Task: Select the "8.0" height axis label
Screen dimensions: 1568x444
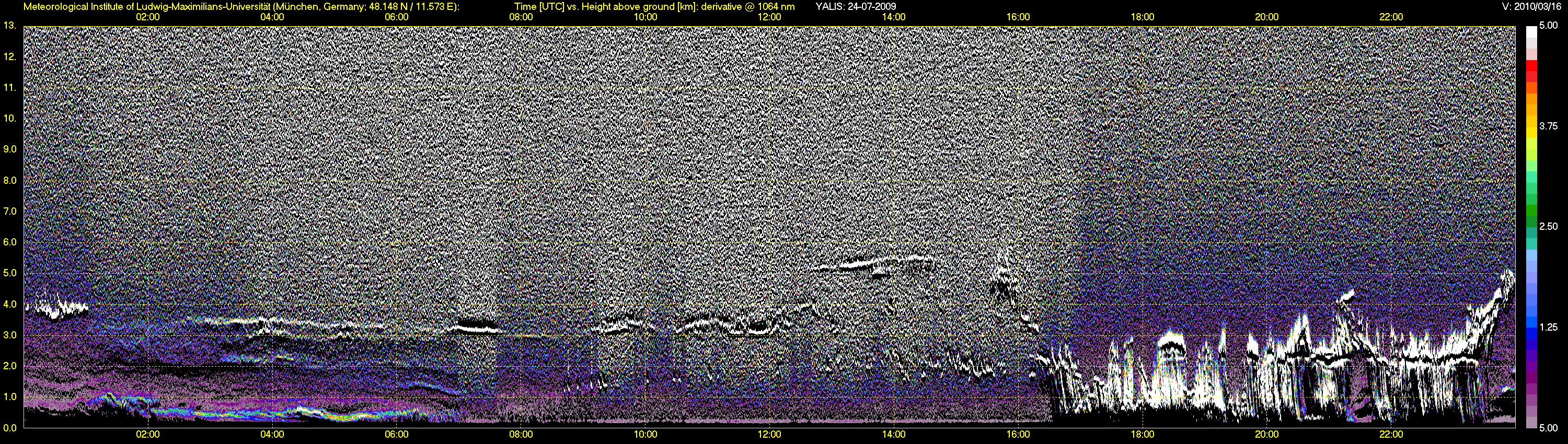Action: (10, 180)
